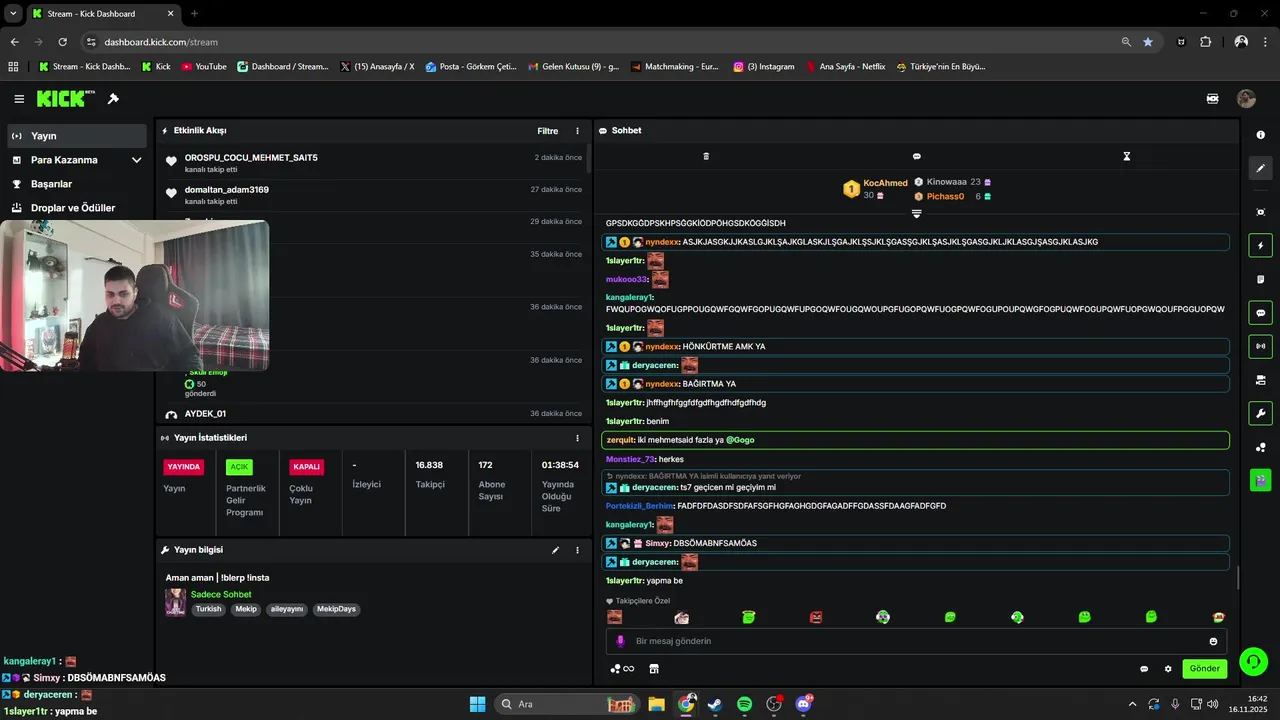Click KocAhmed in chat leaderboard
Screen dimensions: 1280x720
(x=885, y=183)
